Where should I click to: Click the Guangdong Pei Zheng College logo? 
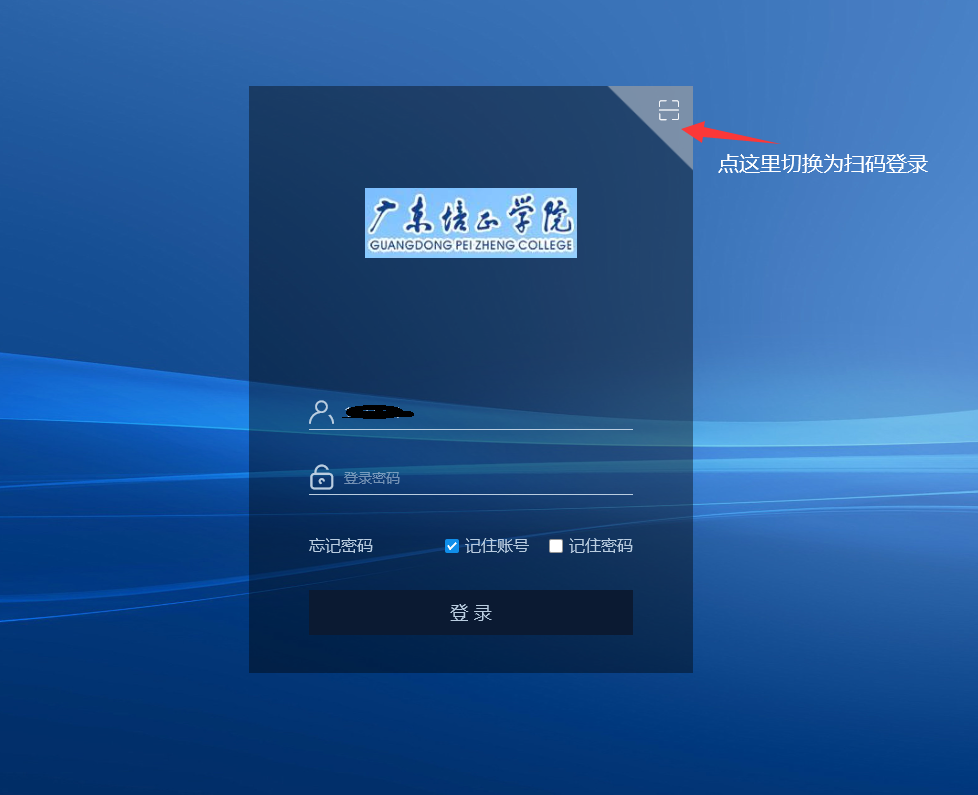[x=471, y=223]
